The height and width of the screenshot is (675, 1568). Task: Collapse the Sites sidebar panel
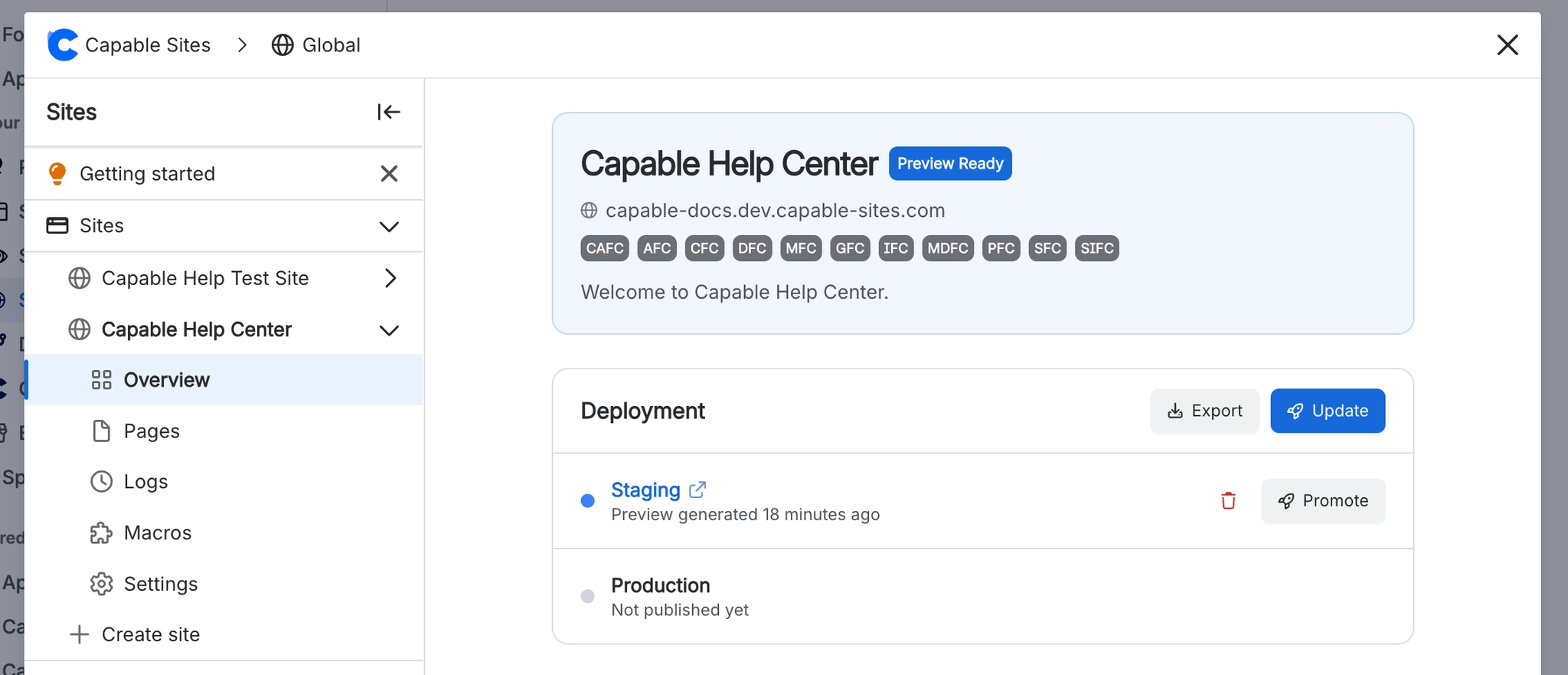coord(389,112)
